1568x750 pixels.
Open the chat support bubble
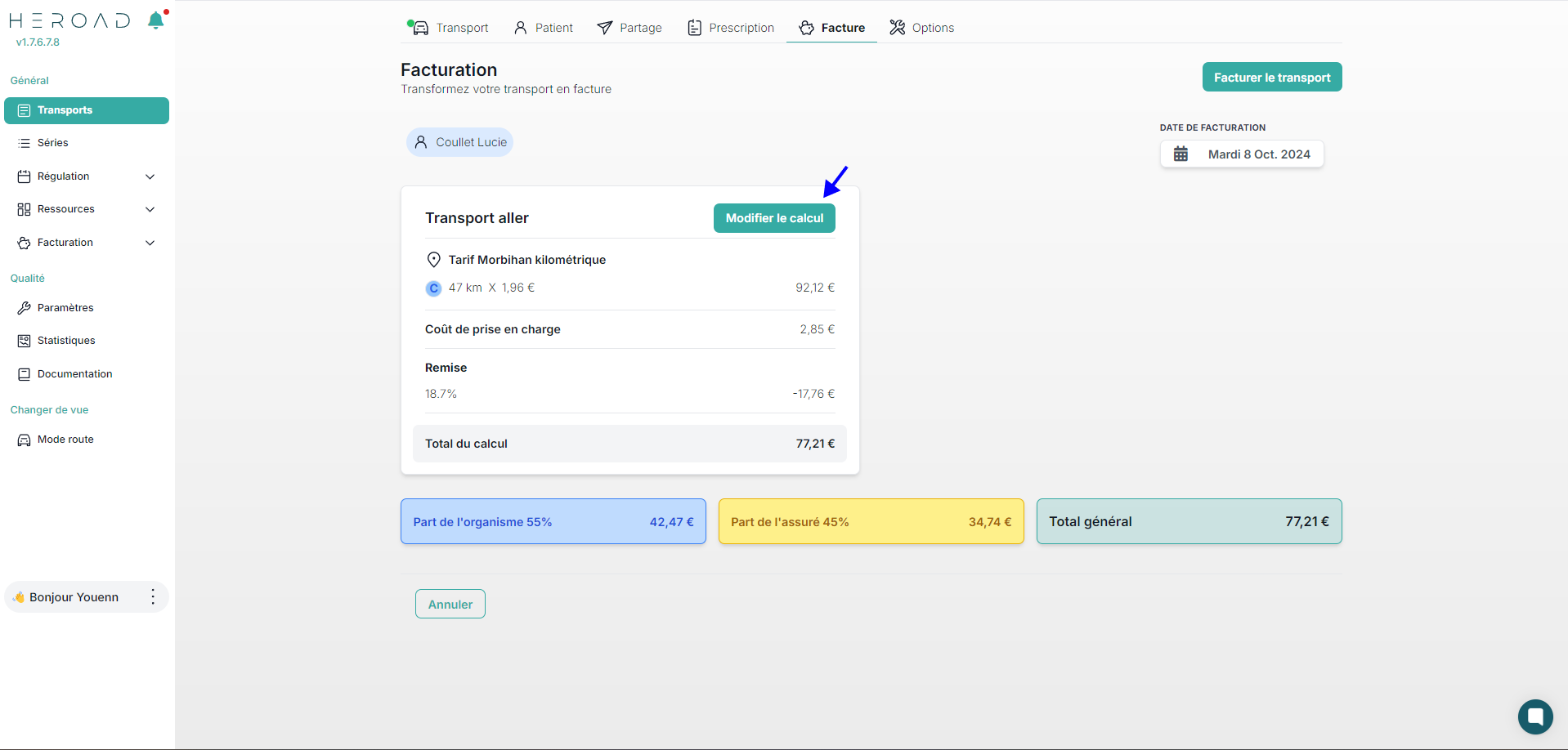click(1534, 717)
